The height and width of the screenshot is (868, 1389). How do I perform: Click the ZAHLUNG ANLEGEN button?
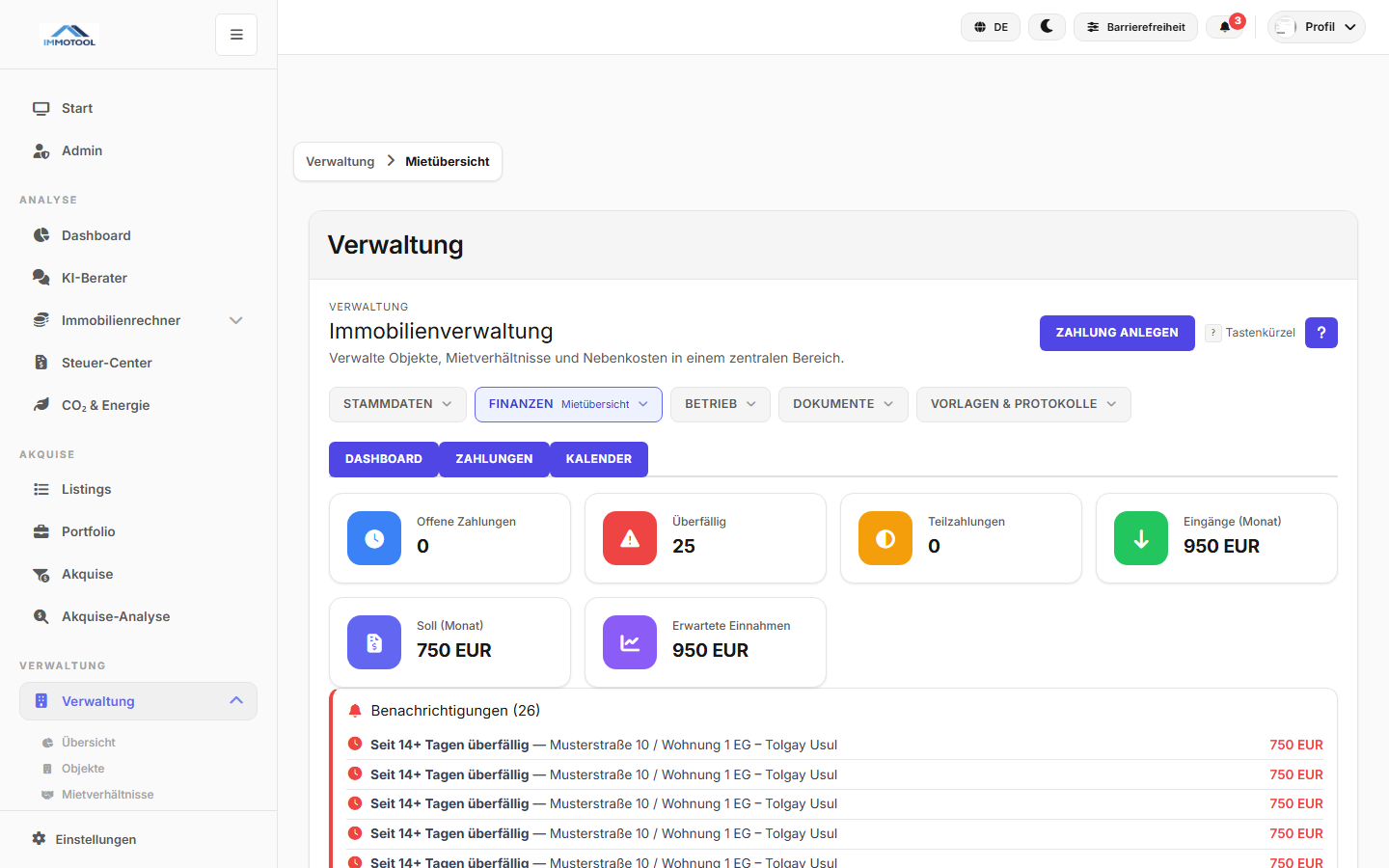[x=1117, y=332]
